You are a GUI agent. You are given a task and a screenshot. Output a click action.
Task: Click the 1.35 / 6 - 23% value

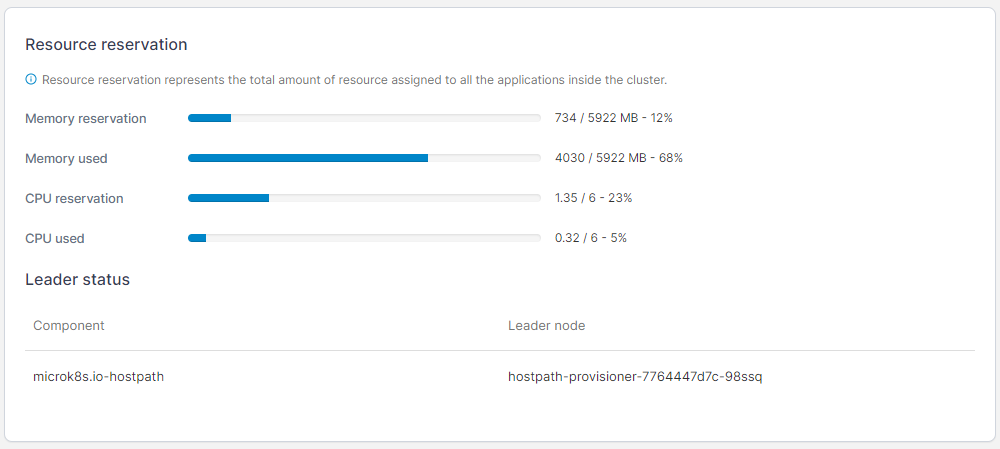click(593, 198)
